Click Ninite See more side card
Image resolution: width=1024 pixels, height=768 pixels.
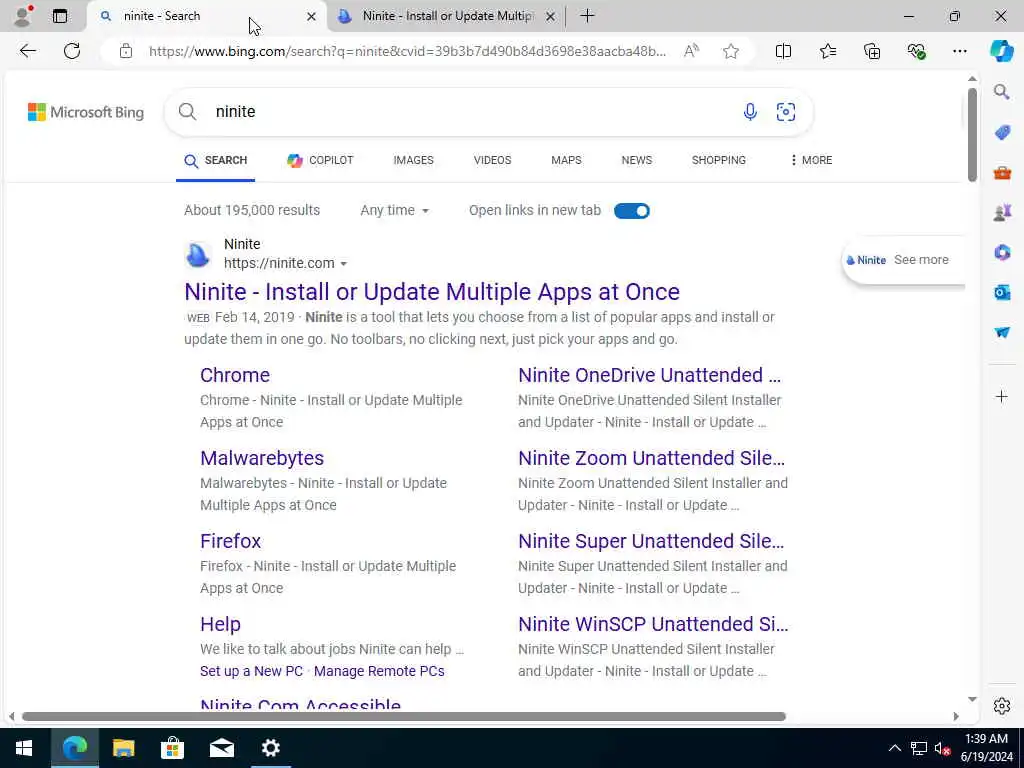coord(903,260)
